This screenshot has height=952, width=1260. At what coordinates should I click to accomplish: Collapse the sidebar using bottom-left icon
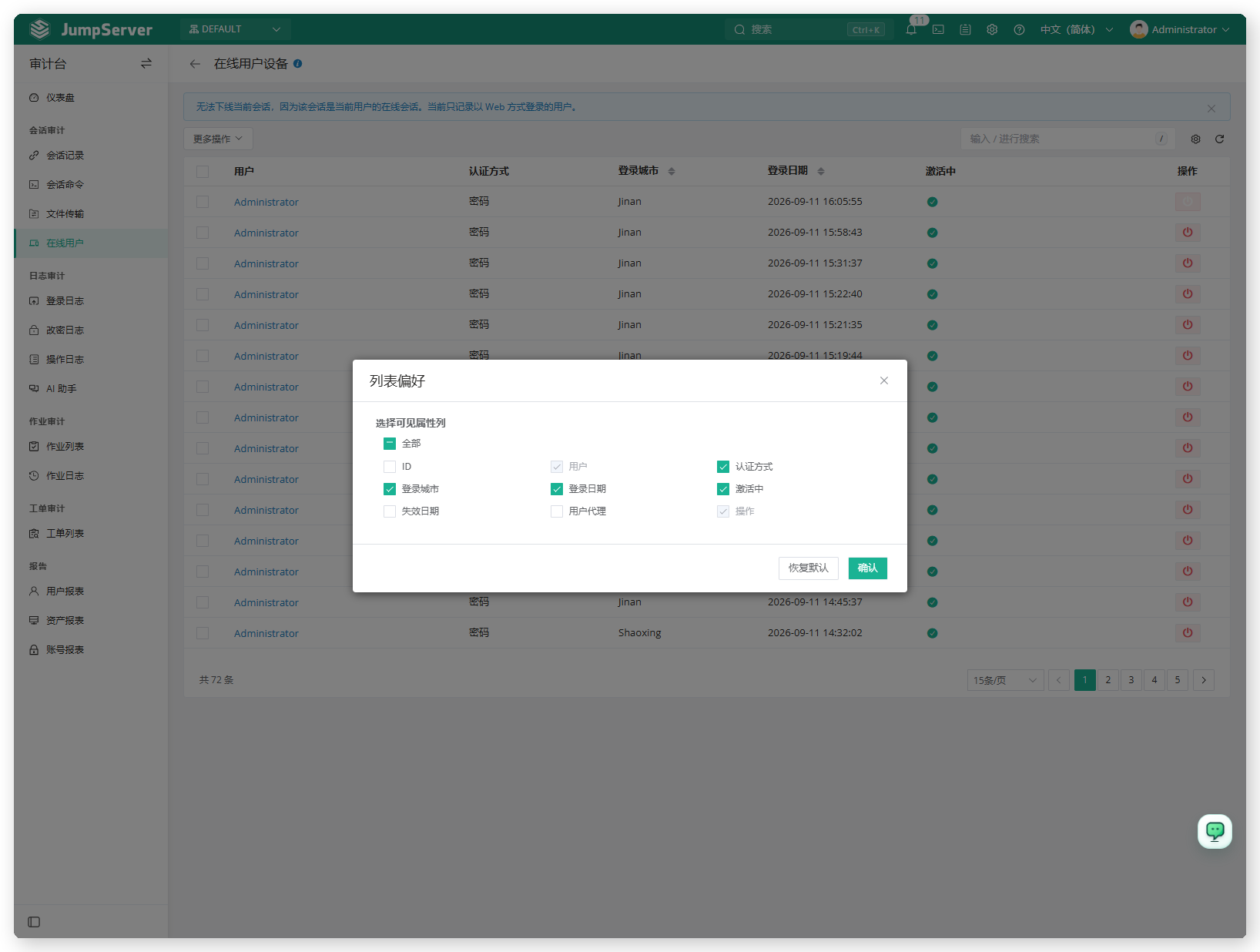point(34,922)
